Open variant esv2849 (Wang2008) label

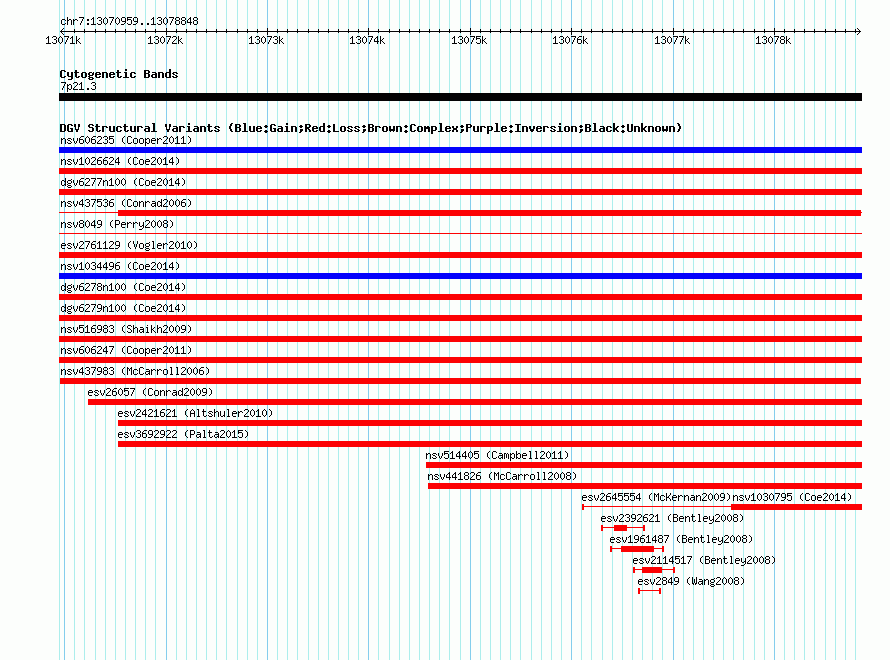coord(691,581)
